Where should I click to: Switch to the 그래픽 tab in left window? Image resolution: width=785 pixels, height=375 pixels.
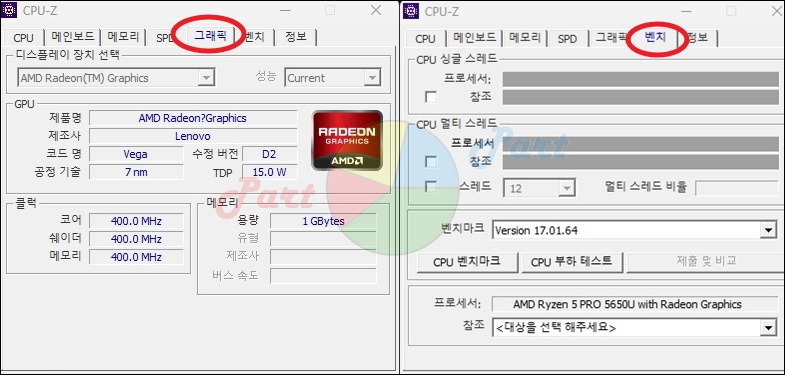[210, 36]
